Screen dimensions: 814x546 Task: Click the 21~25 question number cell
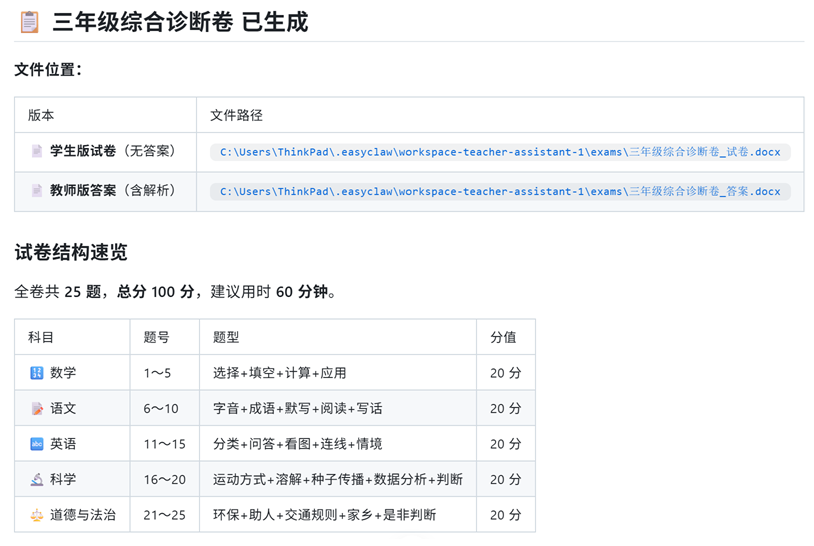click(165, 515)
